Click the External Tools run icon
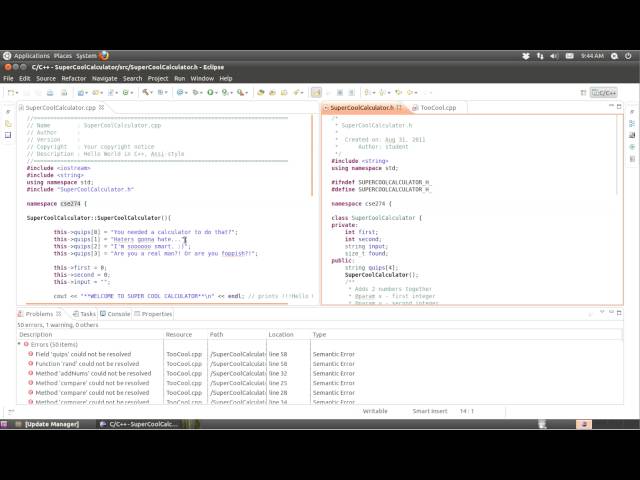This screenshot has height=480, width=640. click(x=240, y=93)
